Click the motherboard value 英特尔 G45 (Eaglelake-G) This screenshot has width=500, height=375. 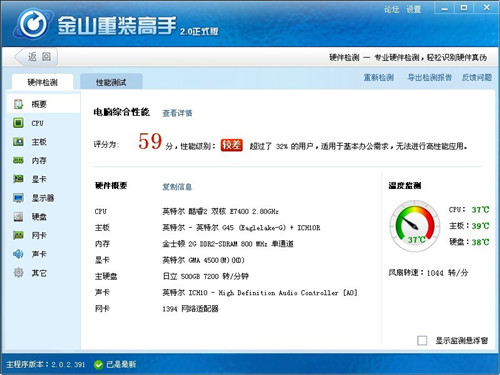241,228
